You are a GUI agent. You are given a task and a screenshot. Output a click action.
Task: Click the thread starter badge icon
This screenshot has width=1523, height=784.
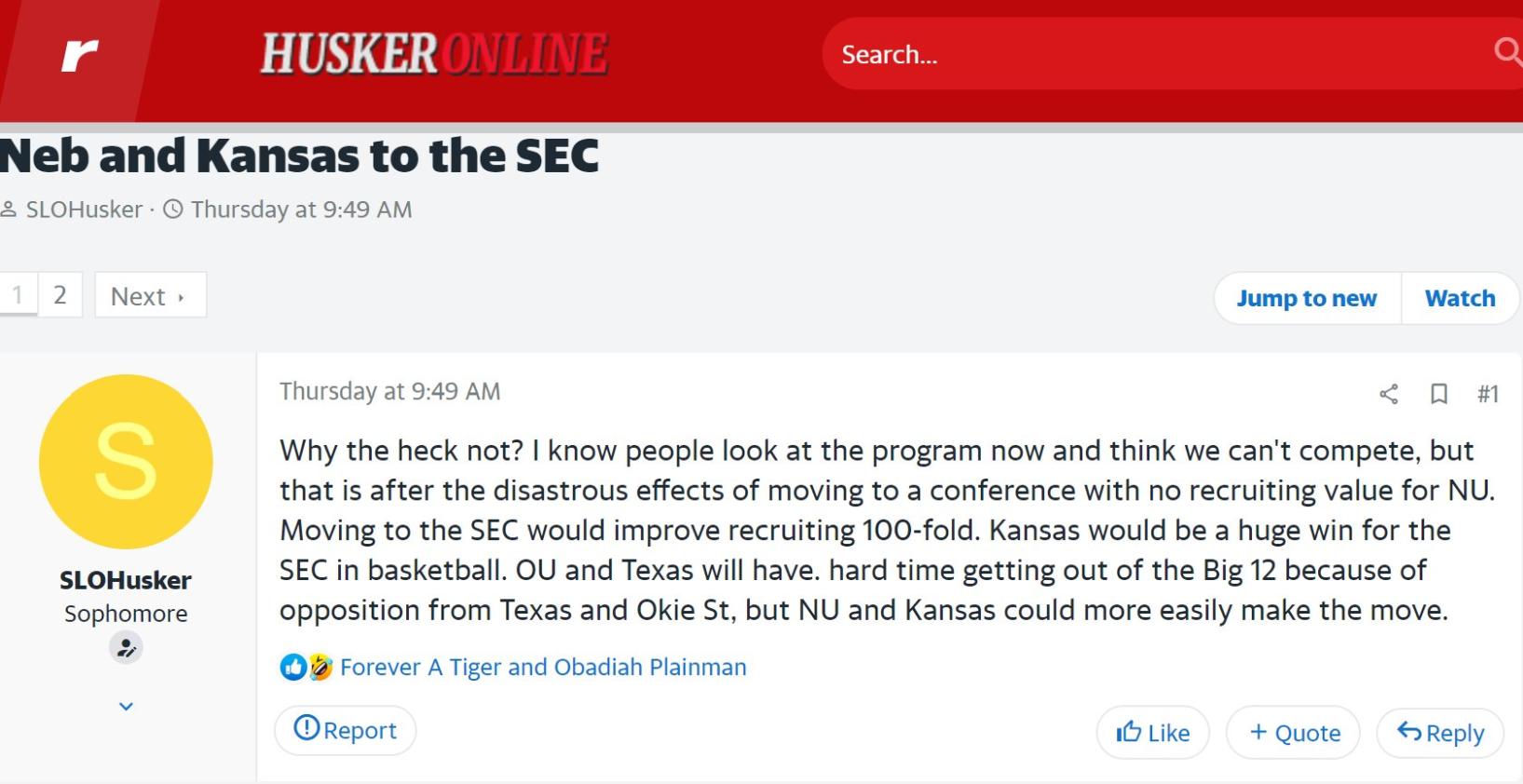point(126,647)
